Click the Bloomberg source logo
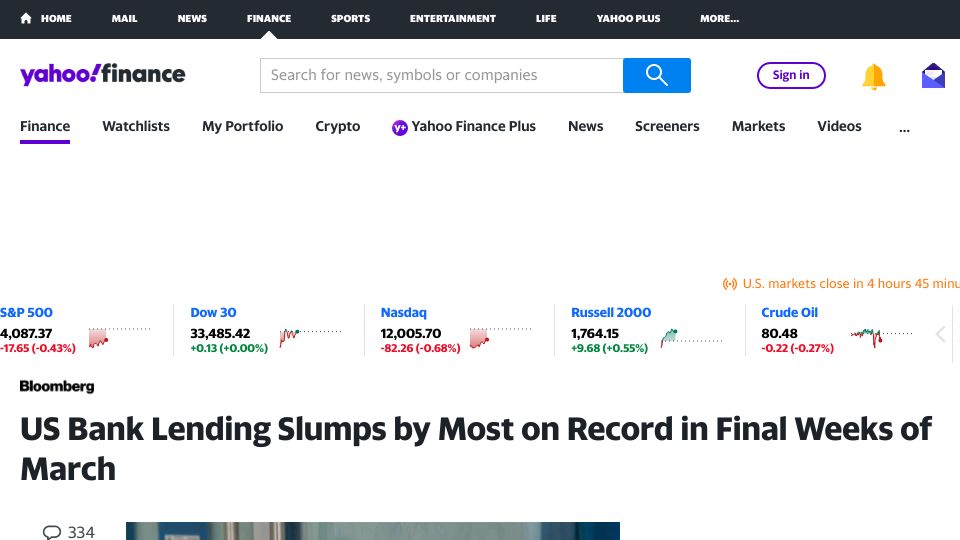The height and width of the screenshot is (540, 960). tap(57, 386)
